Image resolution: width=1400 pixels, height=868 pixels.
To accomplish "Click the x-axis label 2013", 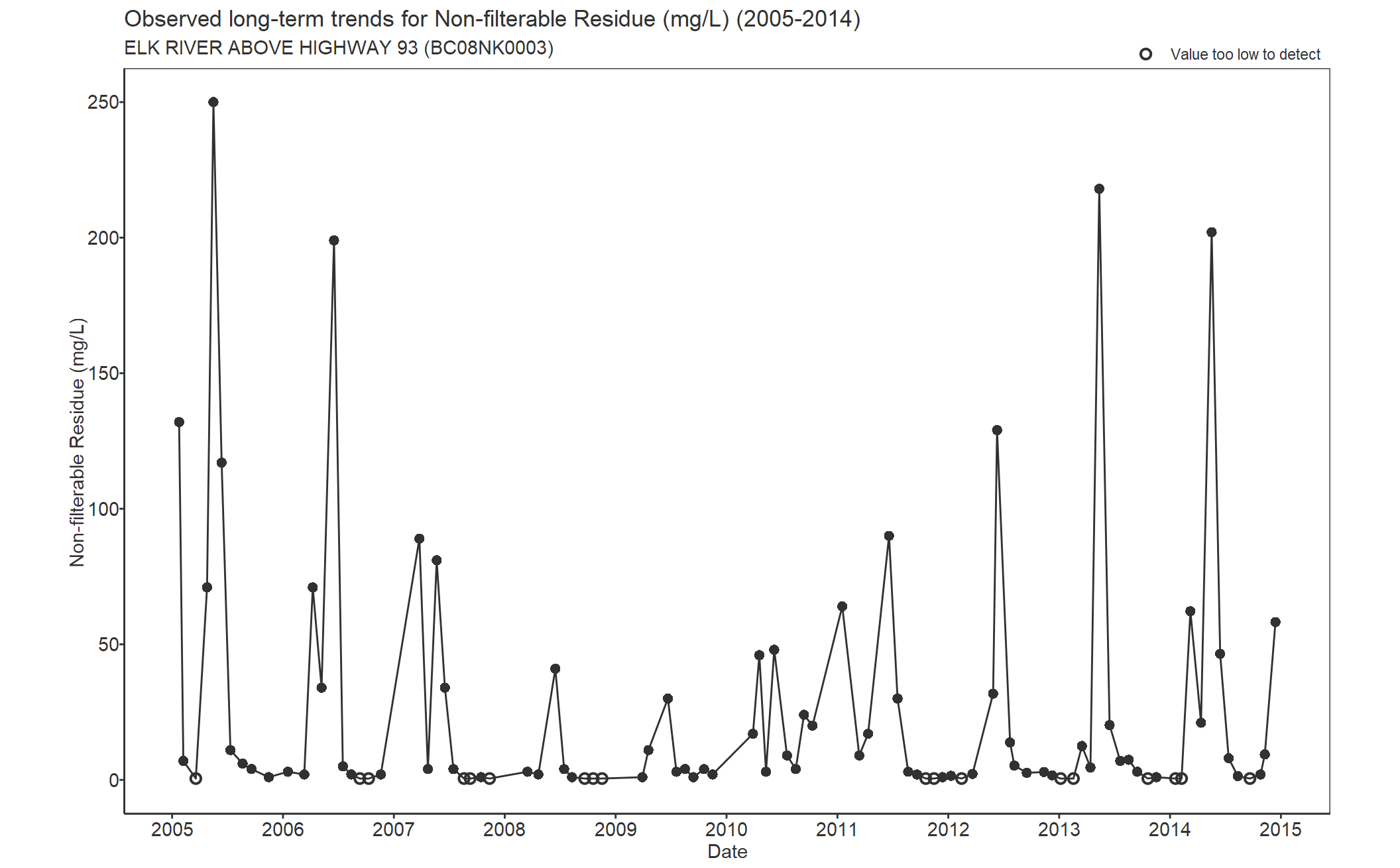I will coord(1059,830).
